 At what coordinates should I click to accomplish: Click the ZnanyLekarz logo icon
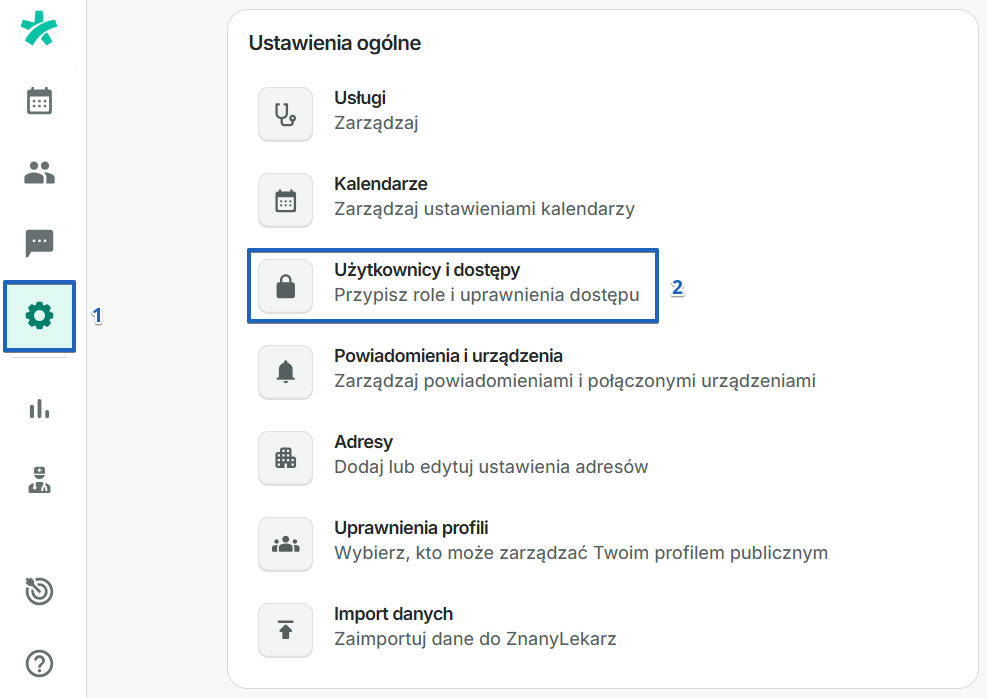[39, 30]
